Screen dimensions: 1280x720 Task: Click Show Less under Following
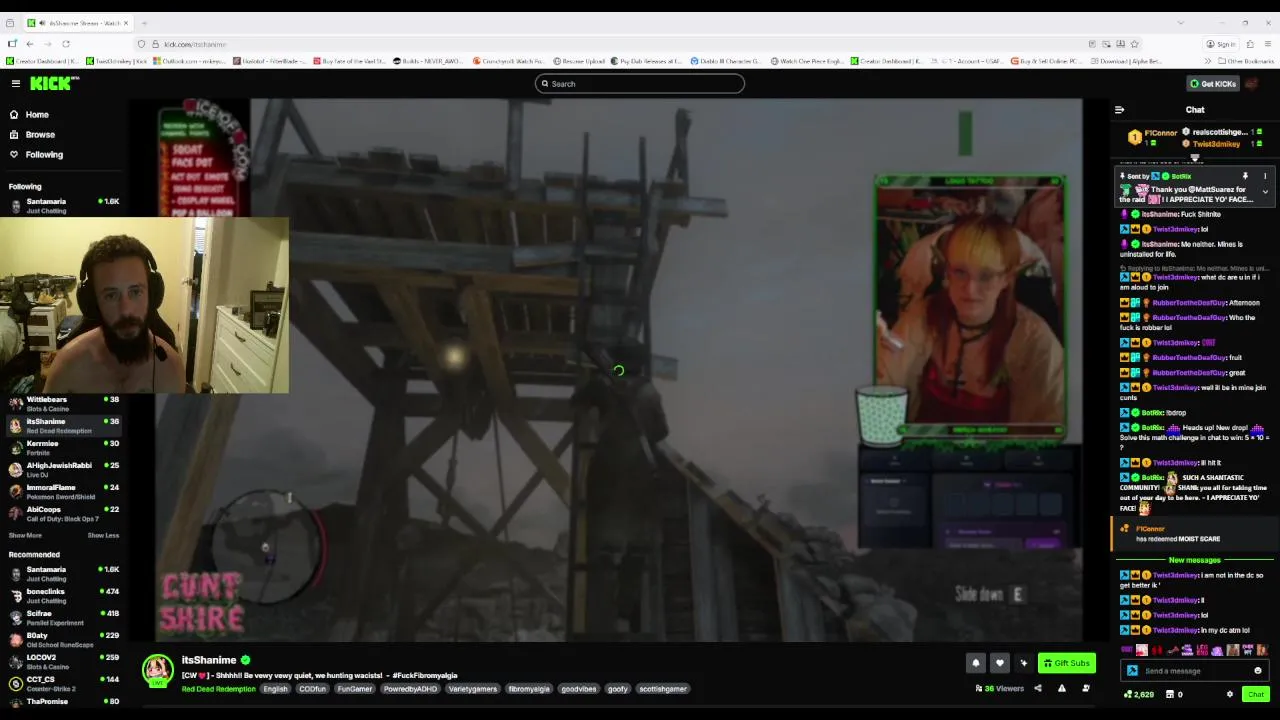(103, 536)
